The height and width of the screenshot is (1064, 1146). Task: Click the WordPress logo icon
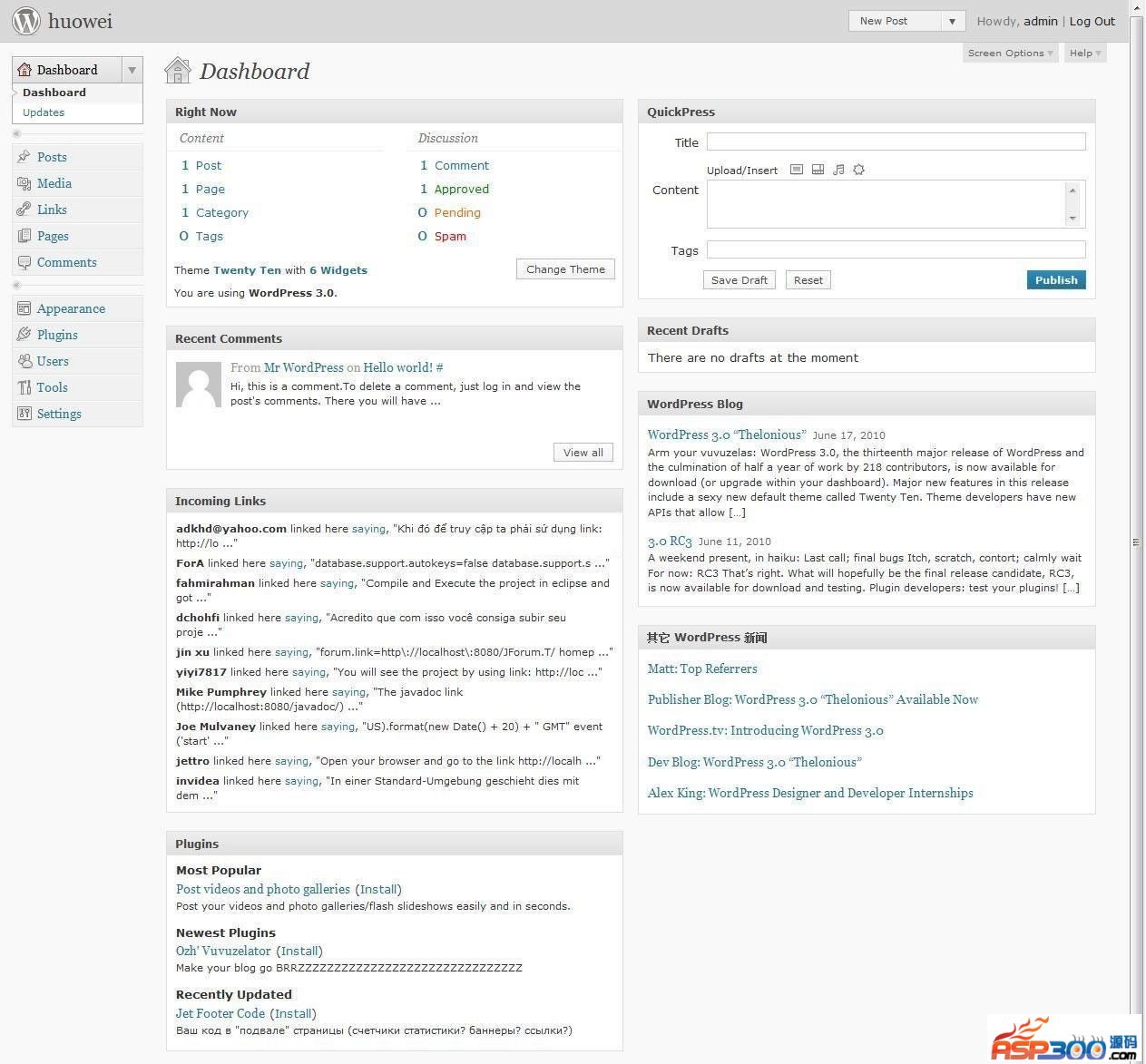coord(26,21)
